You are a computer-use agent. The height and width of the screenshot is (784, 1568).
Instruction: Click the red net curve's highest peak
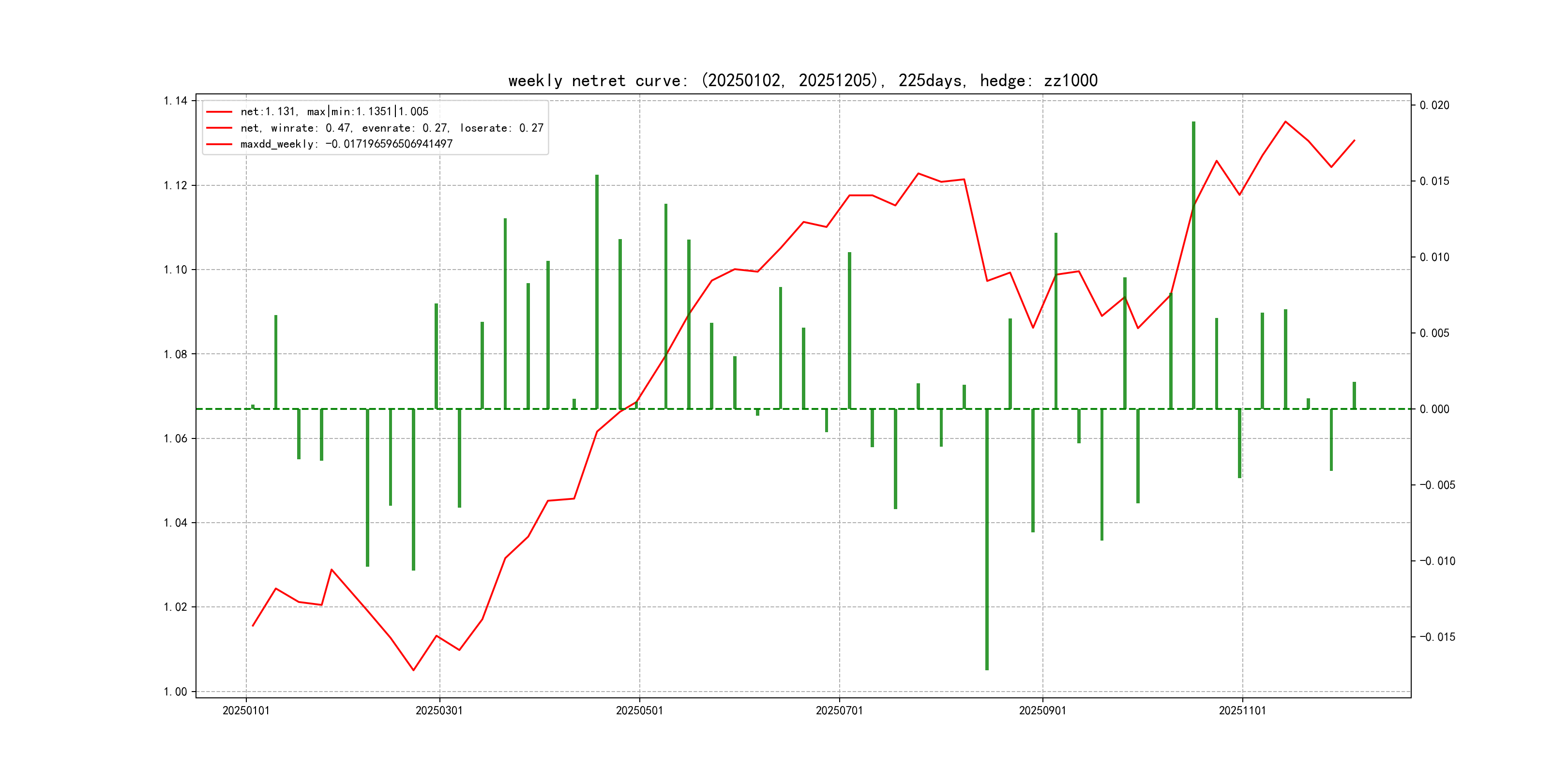1285,122
